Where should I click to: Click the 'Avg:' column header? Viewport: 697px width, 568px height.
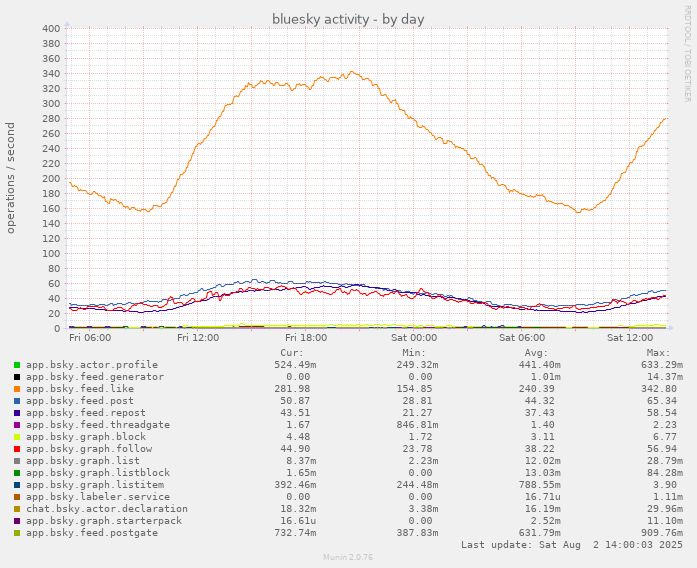(536, 353)
